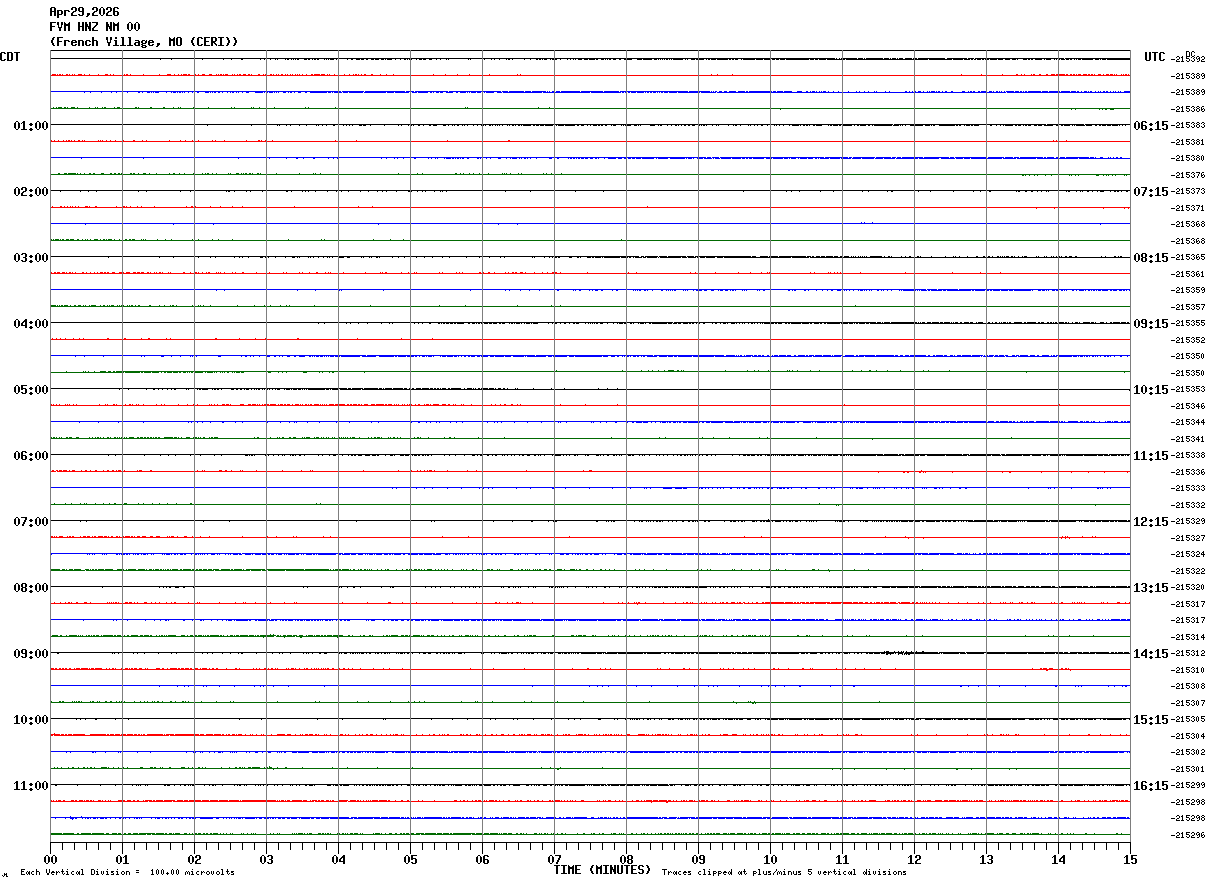Screen dimensions: 1210x886
Task: Click the '14:15' UTC row label
Action: pos(1150,654)
